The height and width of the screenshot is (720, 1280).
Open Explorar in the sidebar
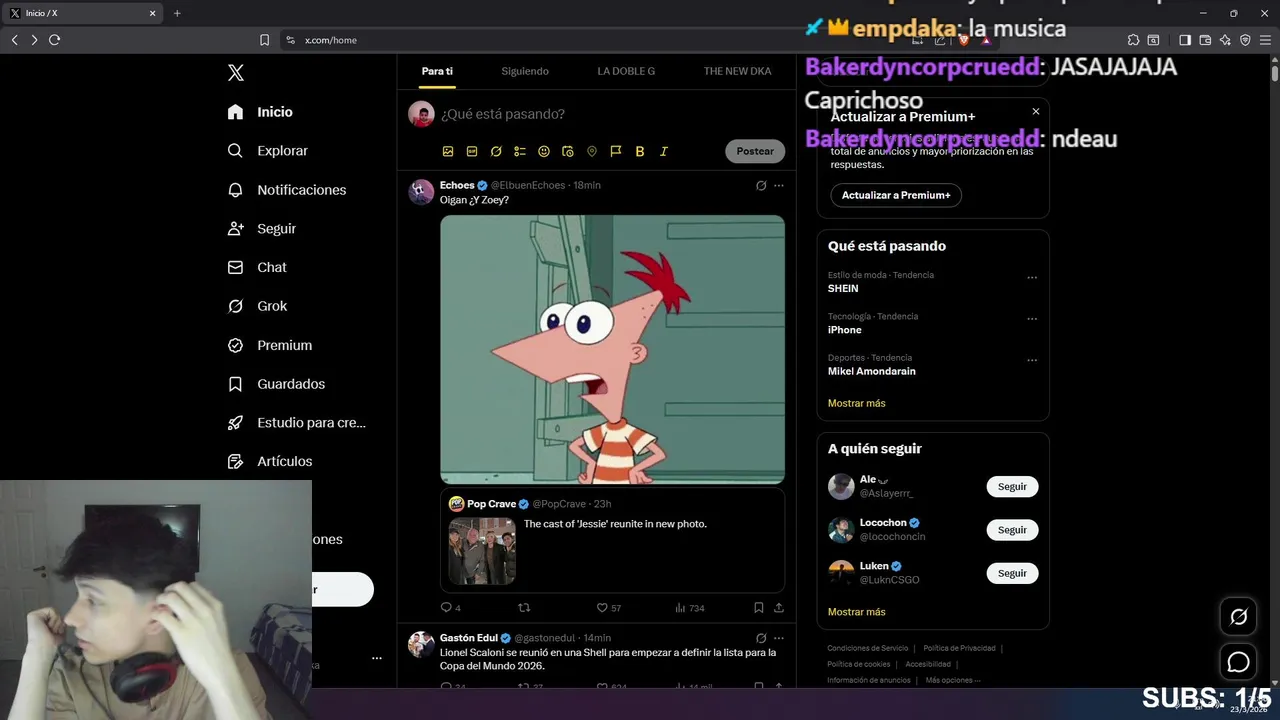point(267,151)
